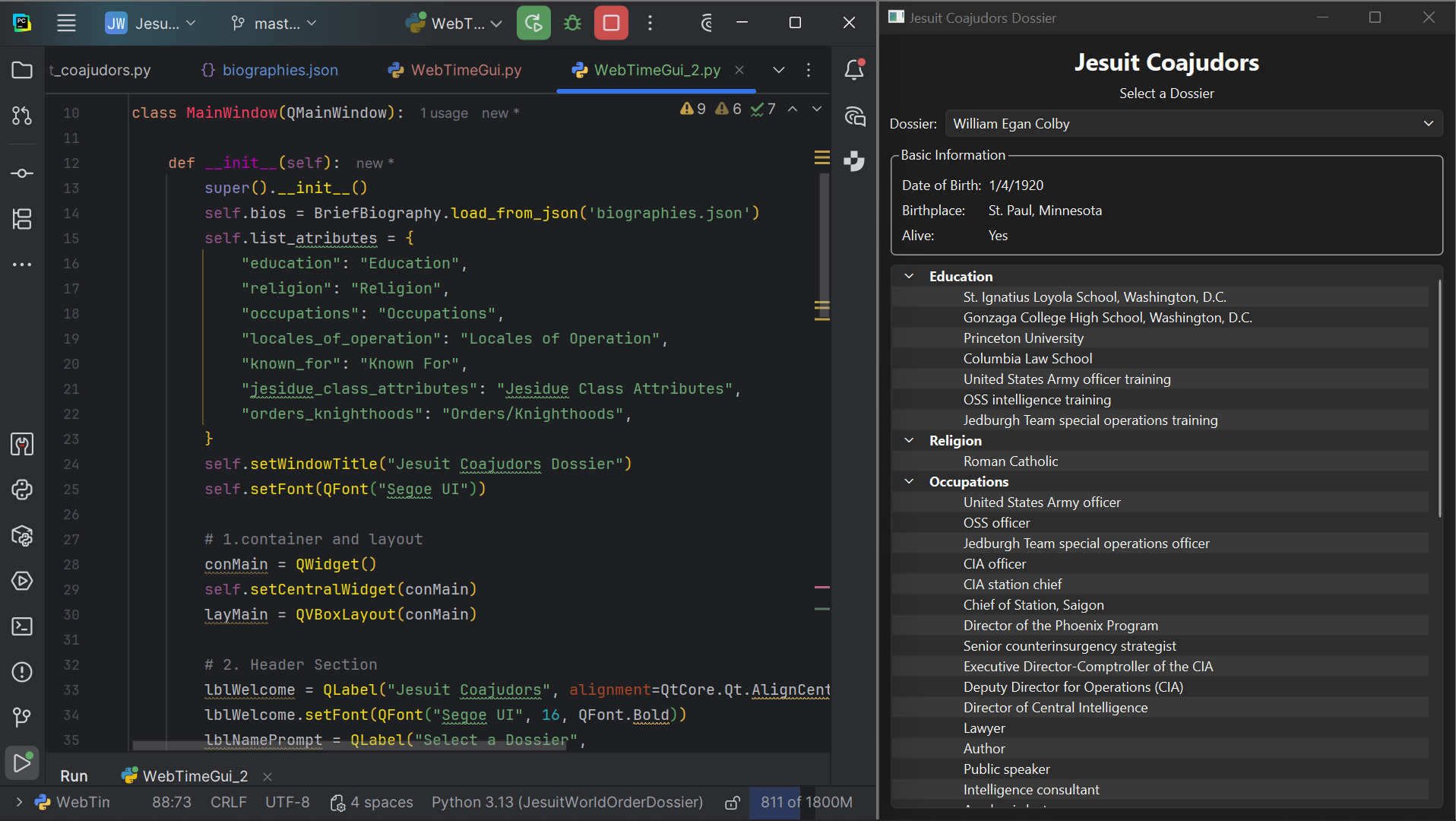Open the Python Console tool window
This screenshot has width=1456, height=821.
[x=22, y=490]
